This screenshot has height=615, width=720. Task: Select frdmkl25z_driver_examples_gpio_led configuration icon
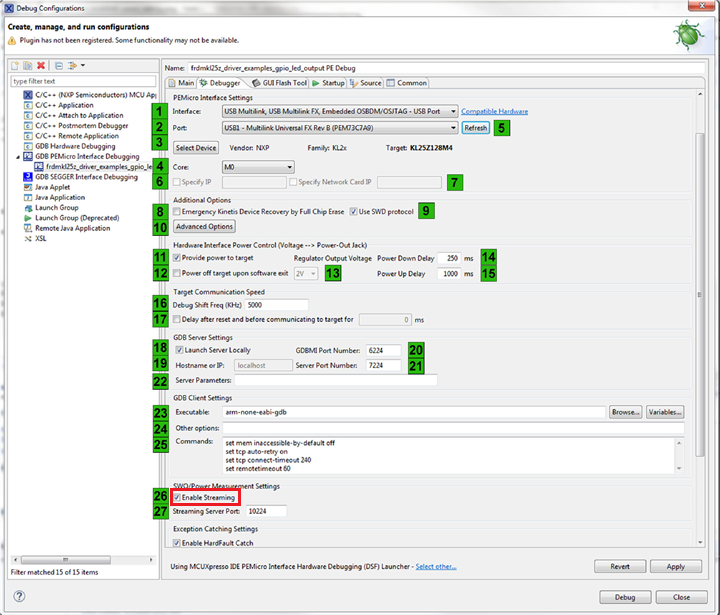point(39,167)
